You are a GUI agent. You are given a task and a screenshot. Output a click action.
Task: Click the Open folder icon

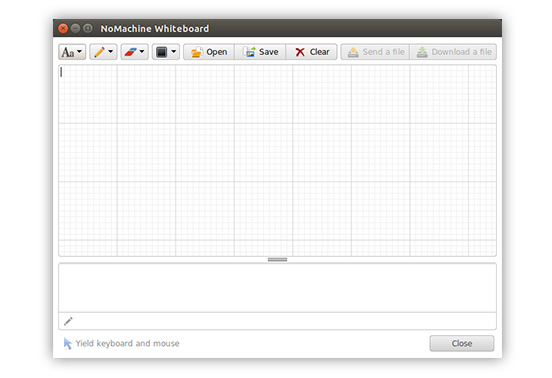click(x=196, y=52)
